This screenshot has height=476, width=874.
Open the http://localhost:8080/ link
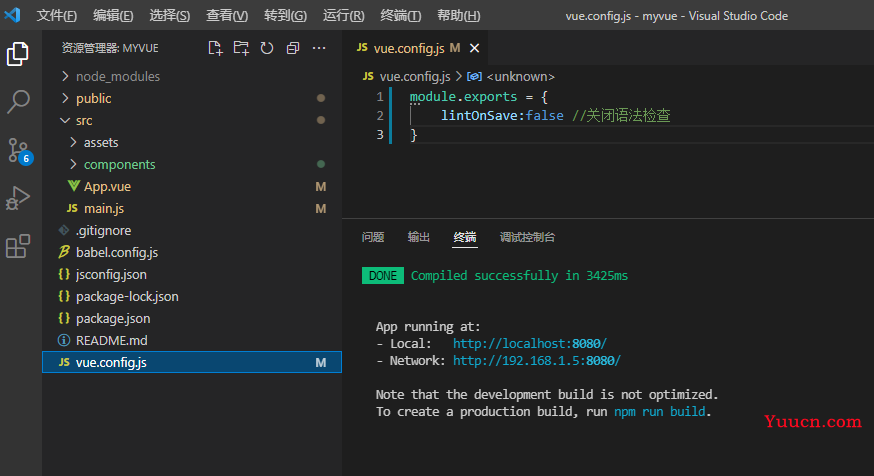point(530,343)
